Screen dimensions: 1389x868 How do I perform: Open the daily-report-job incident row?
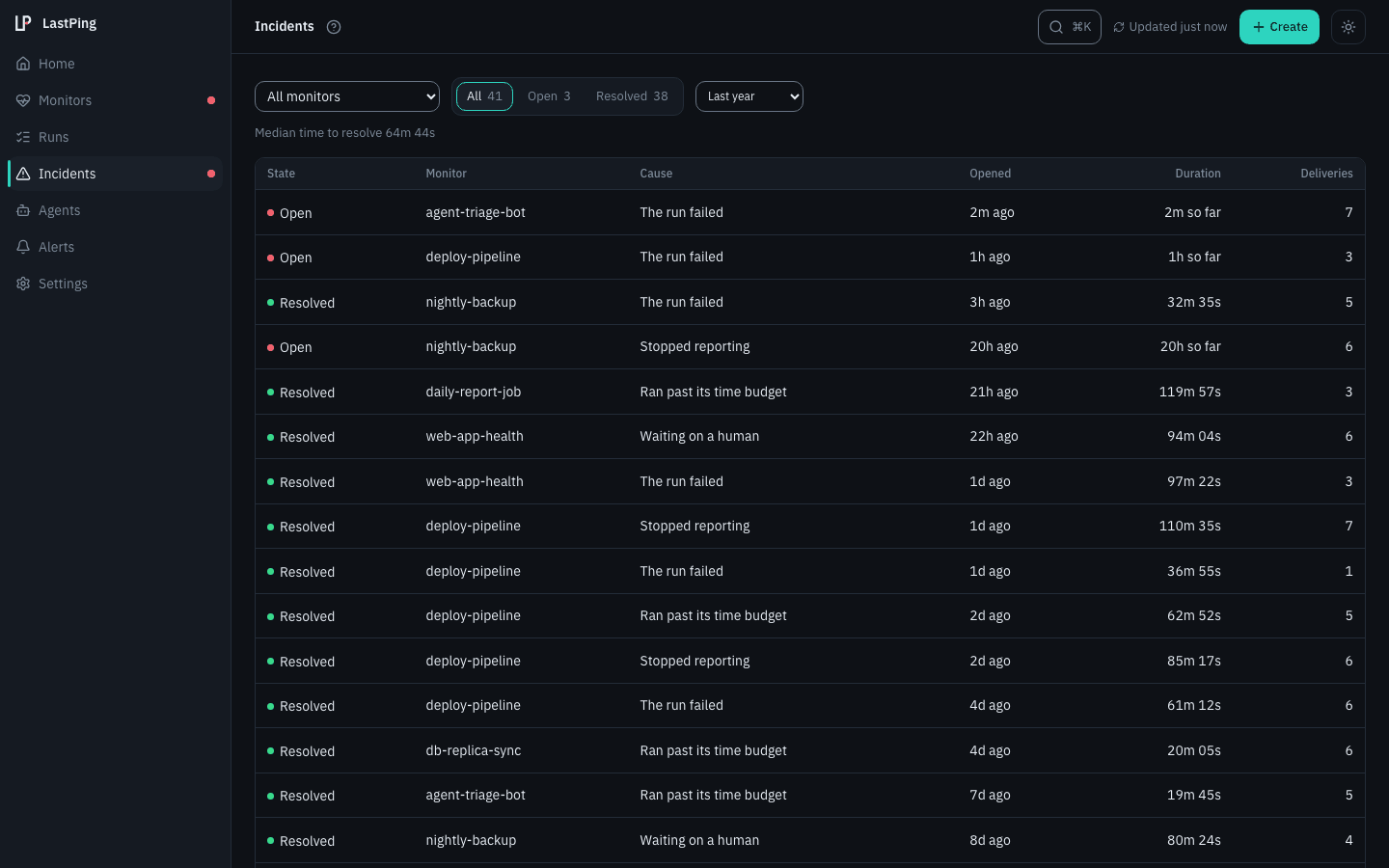point(810,392)
